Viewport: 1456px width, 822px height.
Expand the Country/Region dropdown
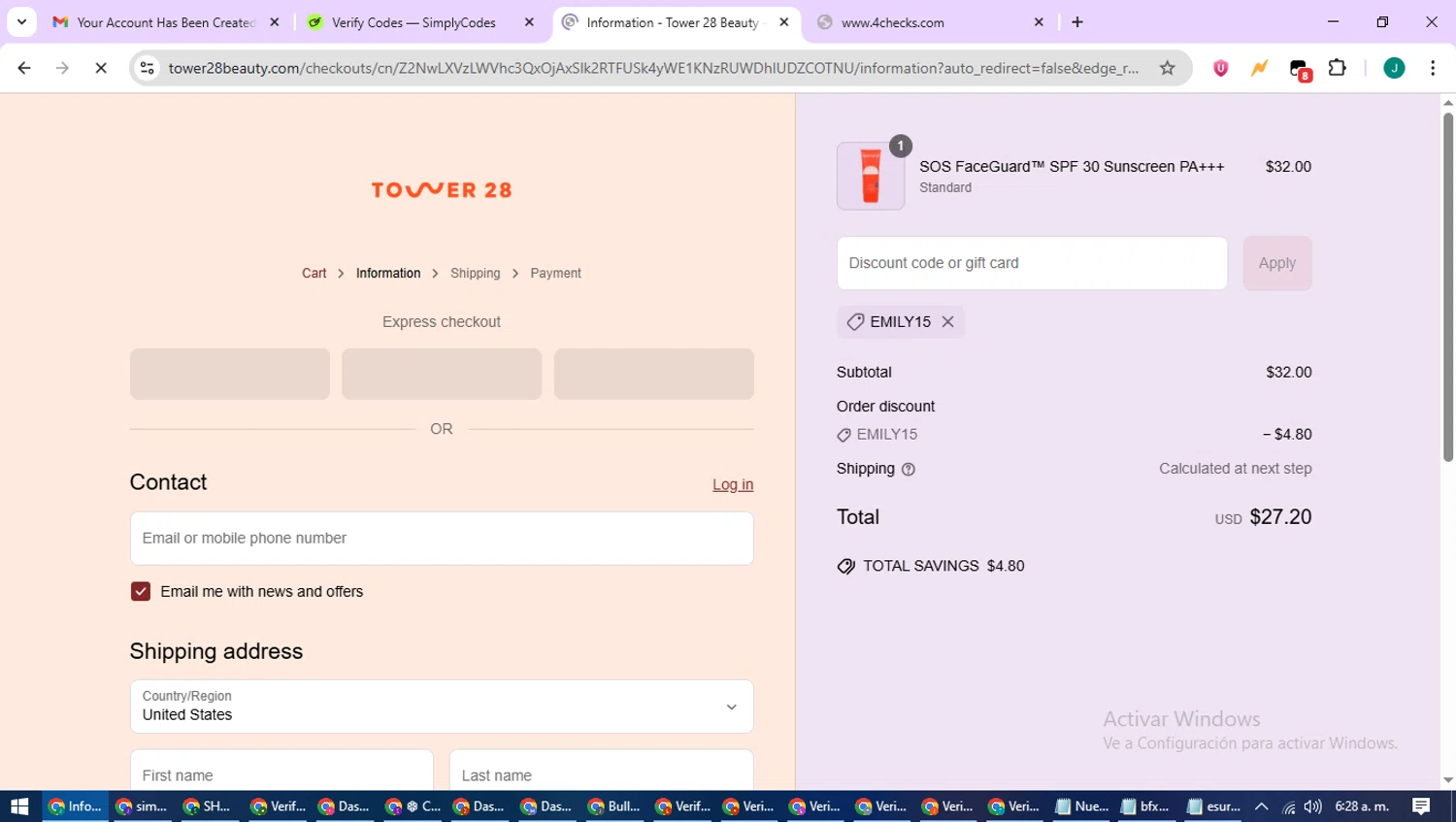tap(442, 707)
